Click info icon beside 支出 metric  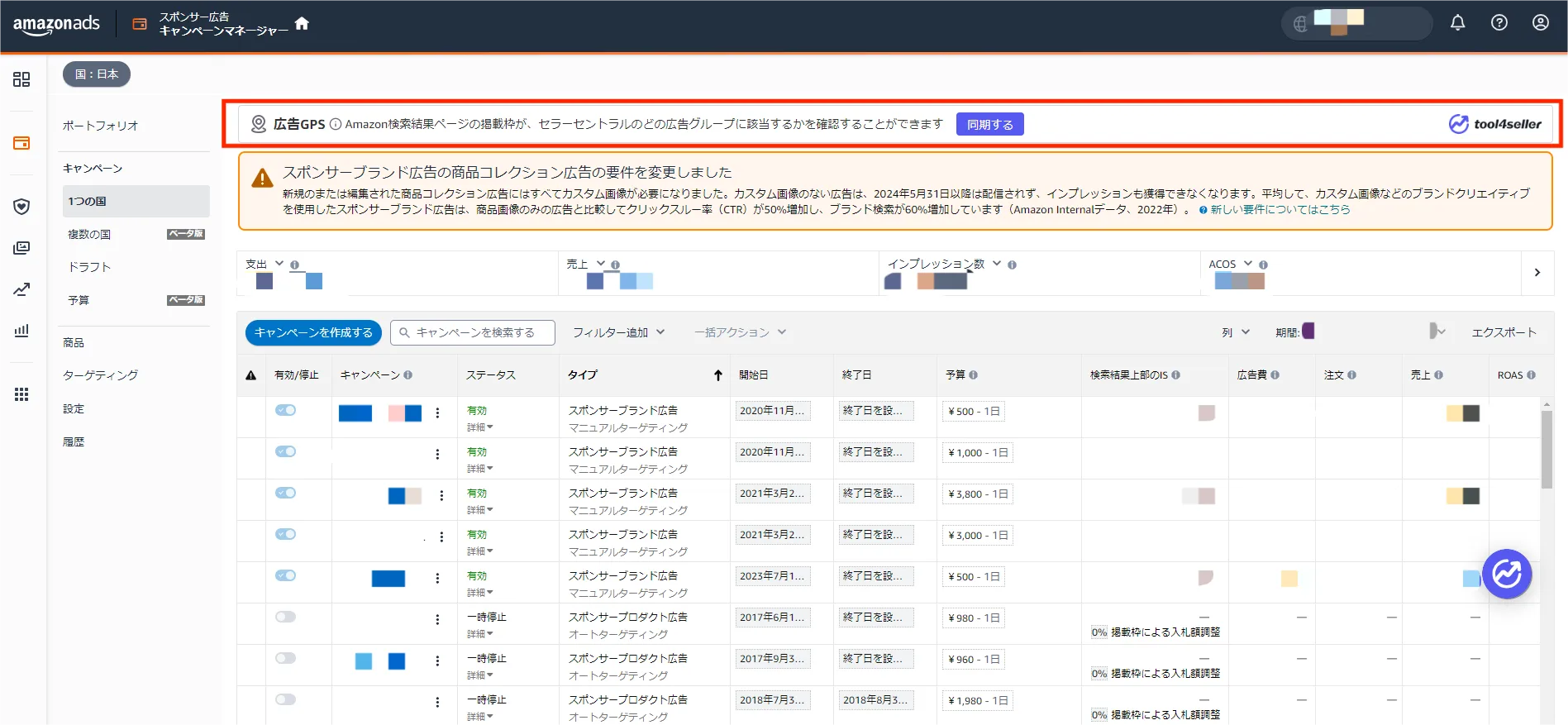[x=294, y=265]
